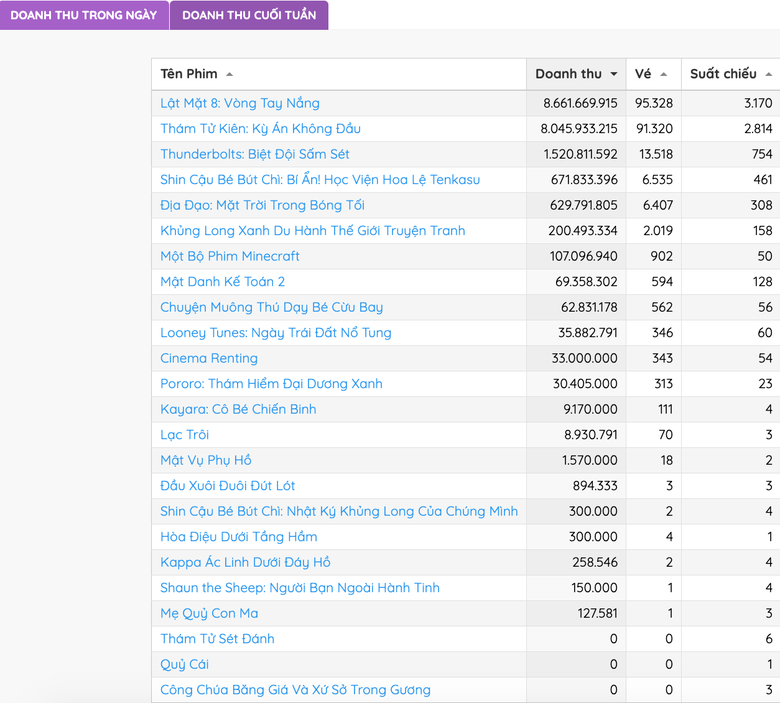Switch to the Doanh Thu Trong Ngày tab
The image size is (780, 703).
[x=84, y=15]
